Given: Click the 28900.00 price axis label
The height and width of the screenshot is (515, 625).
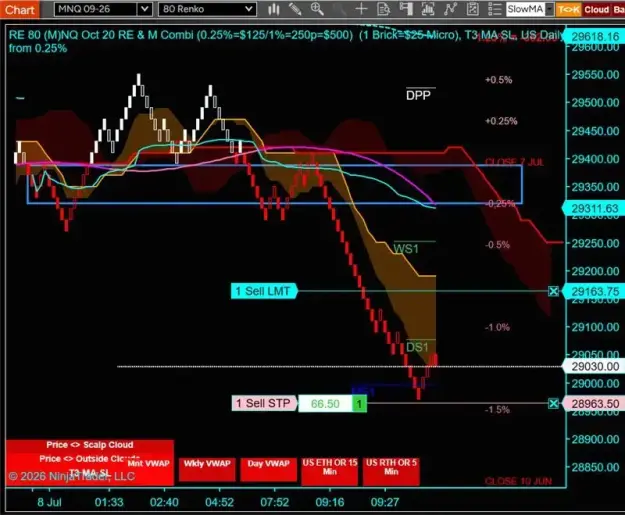Looking at the screenshot, I should [596, 439].
